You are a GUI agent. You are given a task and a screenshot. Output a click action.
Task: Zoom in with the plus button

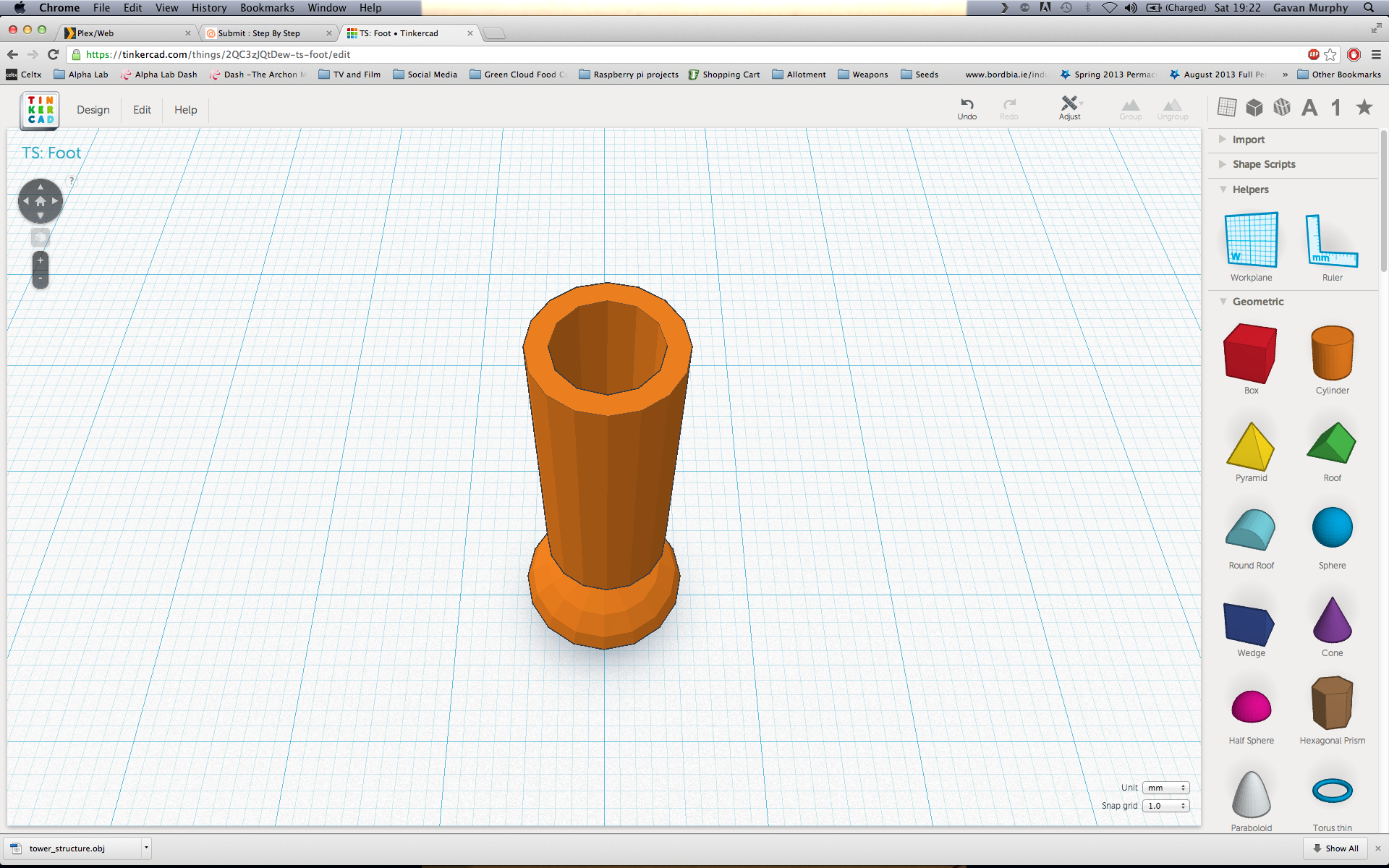41,260
